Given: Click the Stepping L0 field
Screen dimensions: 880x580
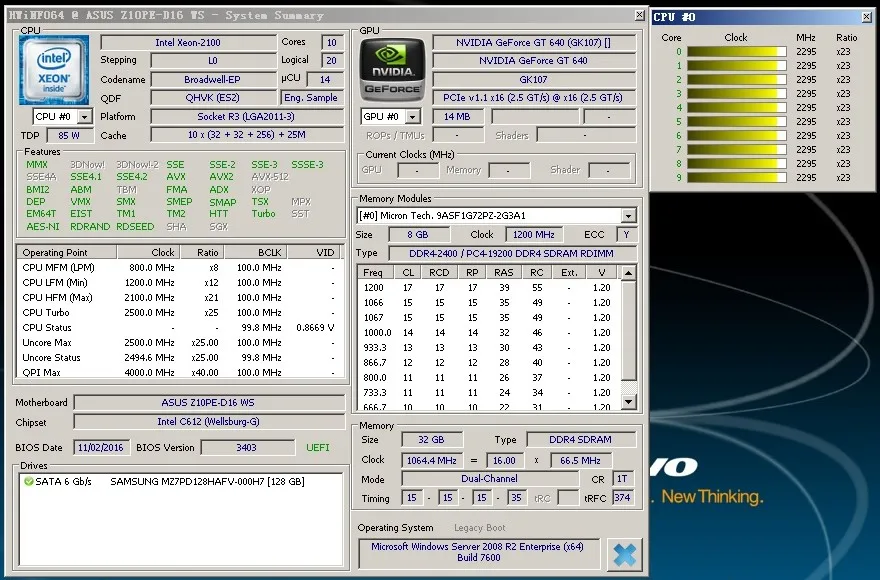Looking at the screenshot, I should (213, 61).
